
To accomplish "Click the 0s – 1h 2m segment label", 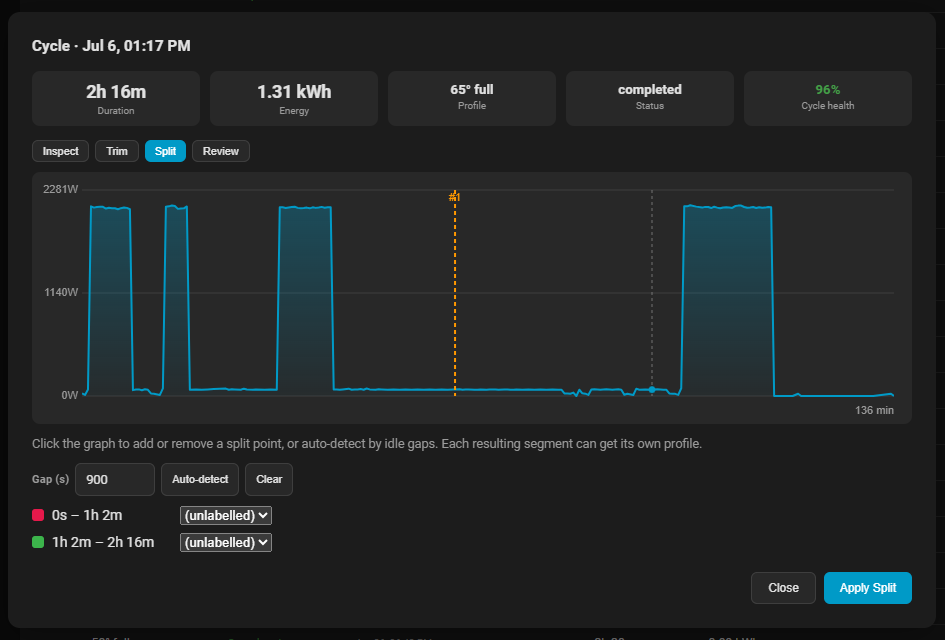I will tap(87, 515).
